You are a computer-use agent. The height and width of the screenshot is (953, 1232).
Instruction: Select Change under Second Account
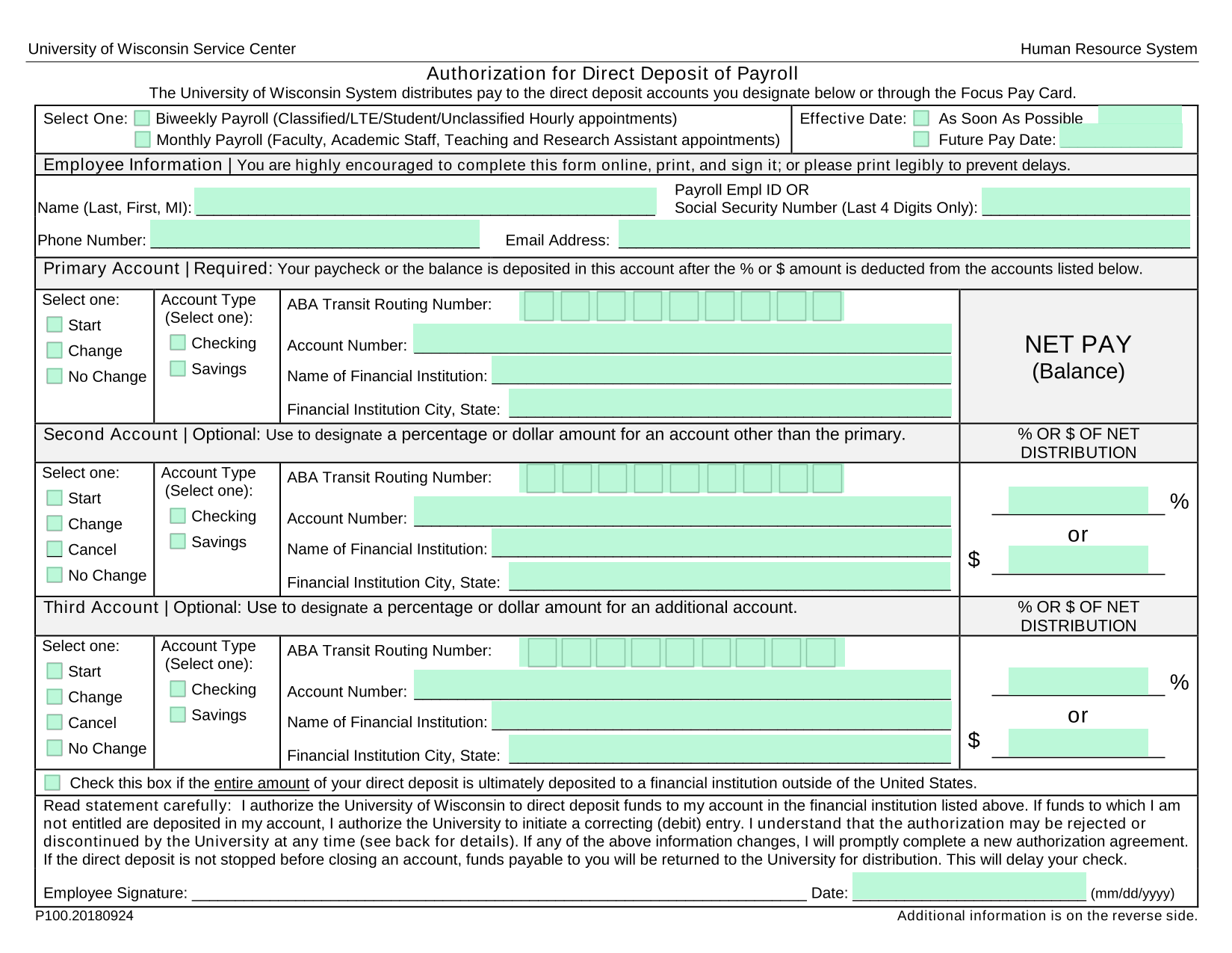55,523
